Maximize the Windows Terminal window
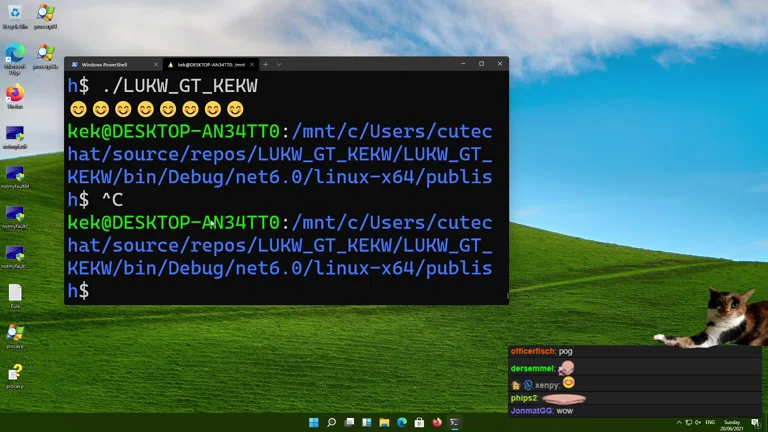The width and height of the screenshot is (768, 432). tap(481, 64)
